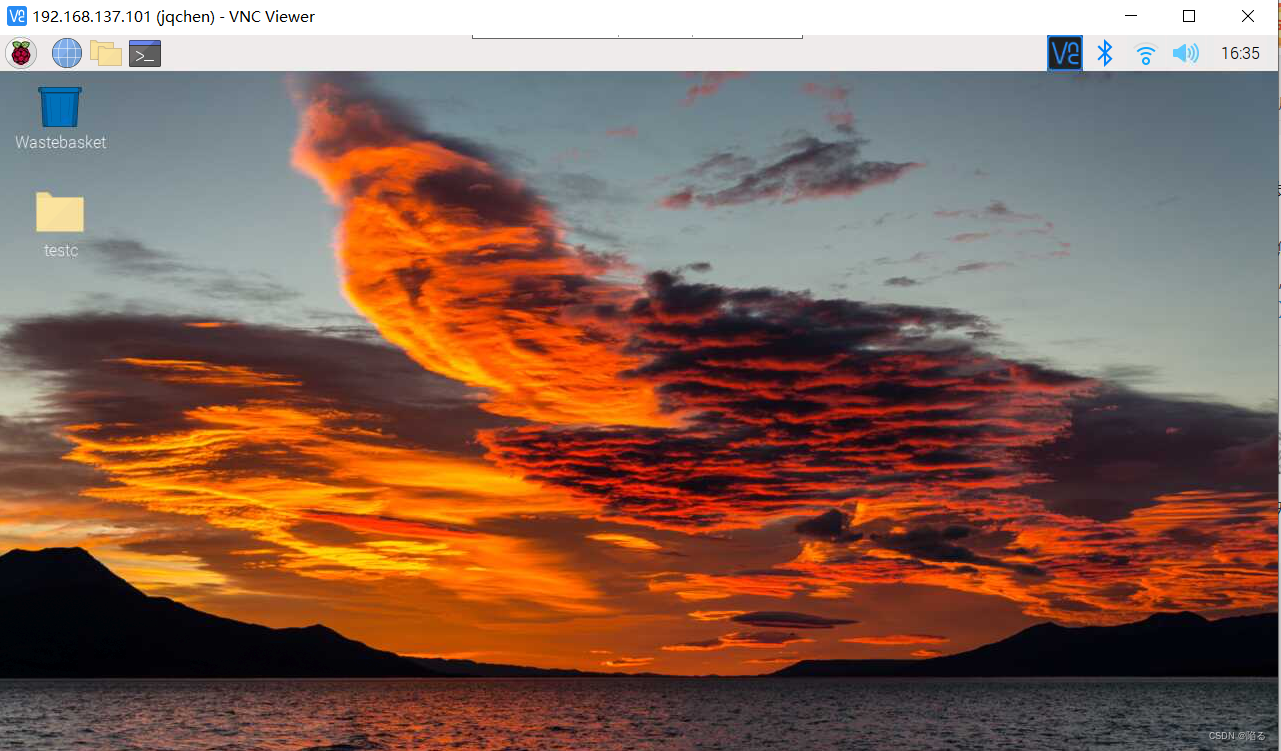Open the Raspberry Pi main menu
Screen dimensions: 1281x751
[21, 53]
